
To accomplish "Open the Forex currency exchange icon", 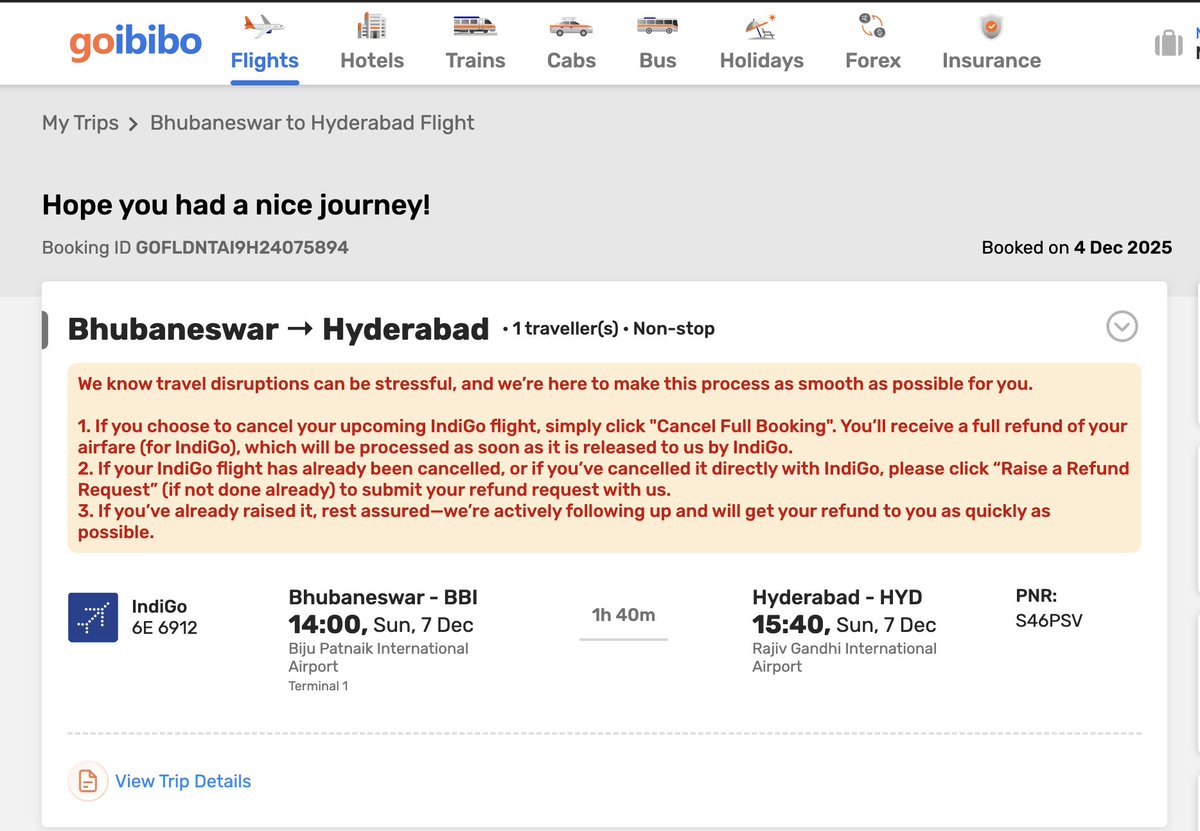I will coord(873,26).
